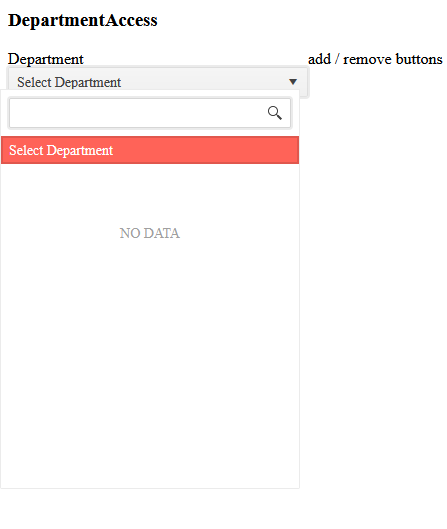Click the DepartmentAccess heading
The image size is (447, 529).
pyautogui.click(x=83, y=20)
